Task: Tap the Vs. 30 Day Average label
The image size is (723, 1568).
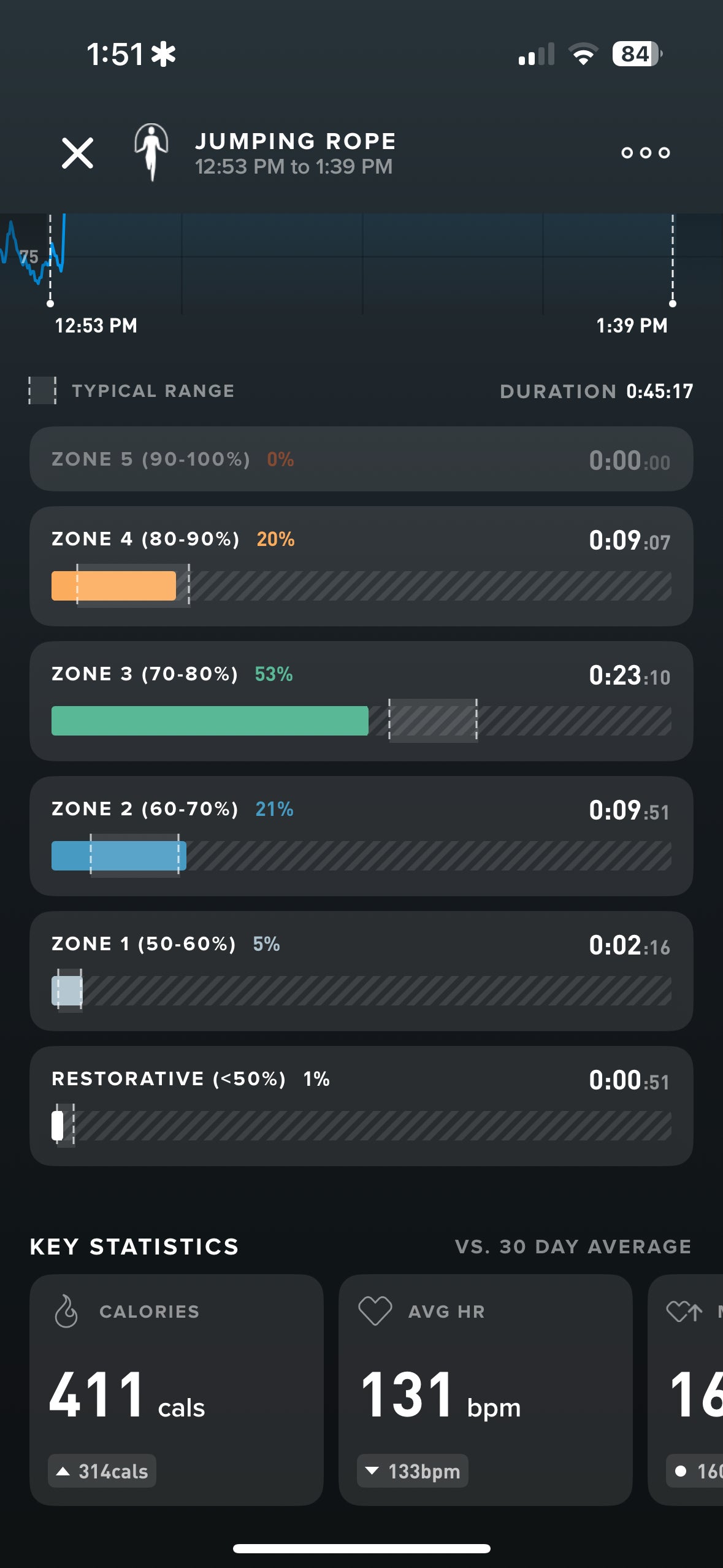Action: [573, 1247]
